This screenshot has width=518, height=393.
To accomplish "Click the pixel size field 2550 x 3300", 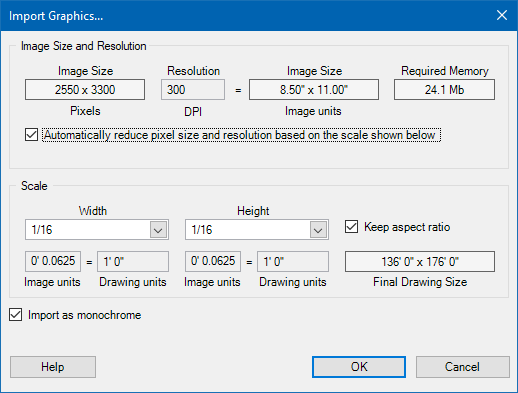I will pos(85,90).
